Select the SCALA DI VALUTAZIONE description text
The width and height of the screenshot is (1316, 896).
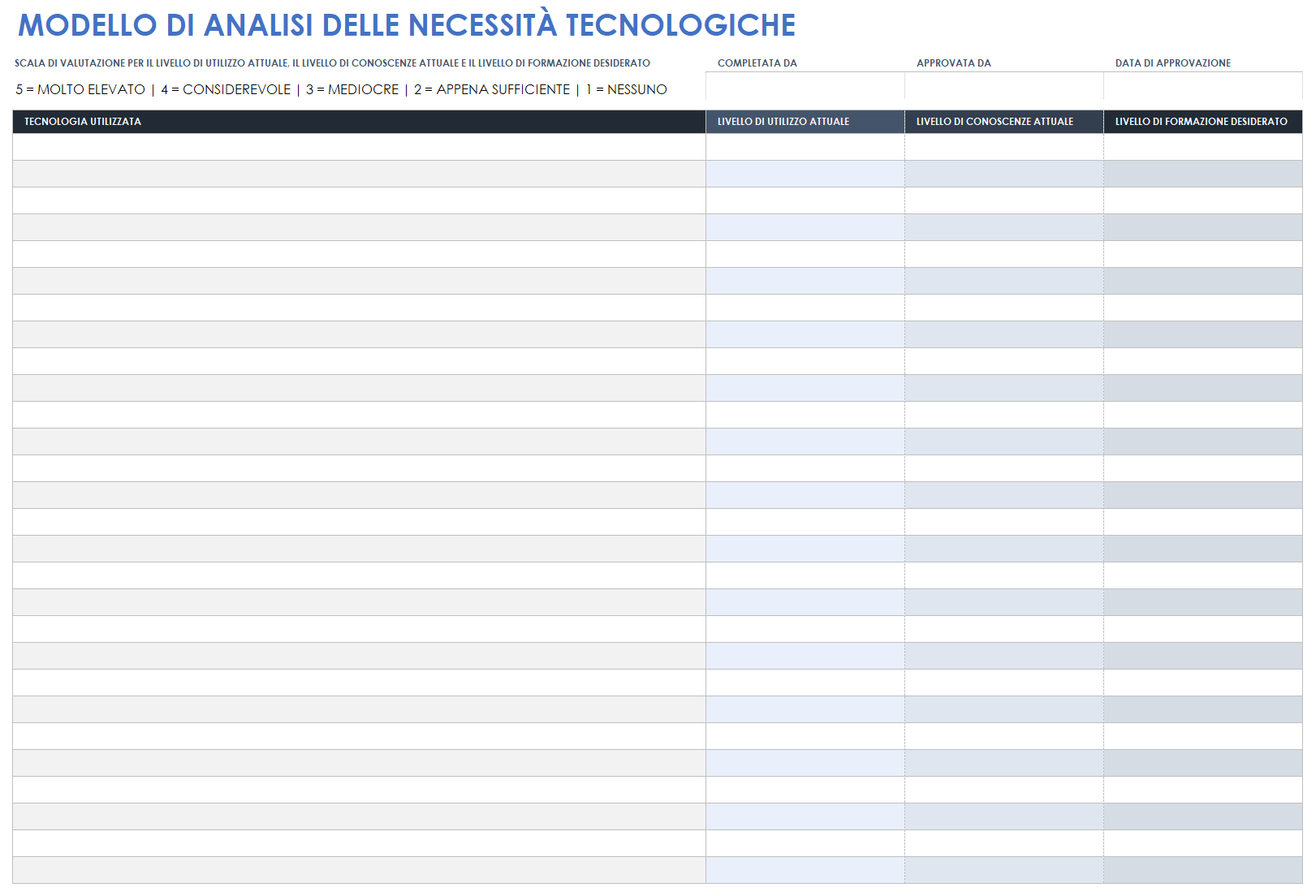click(332, 63)
